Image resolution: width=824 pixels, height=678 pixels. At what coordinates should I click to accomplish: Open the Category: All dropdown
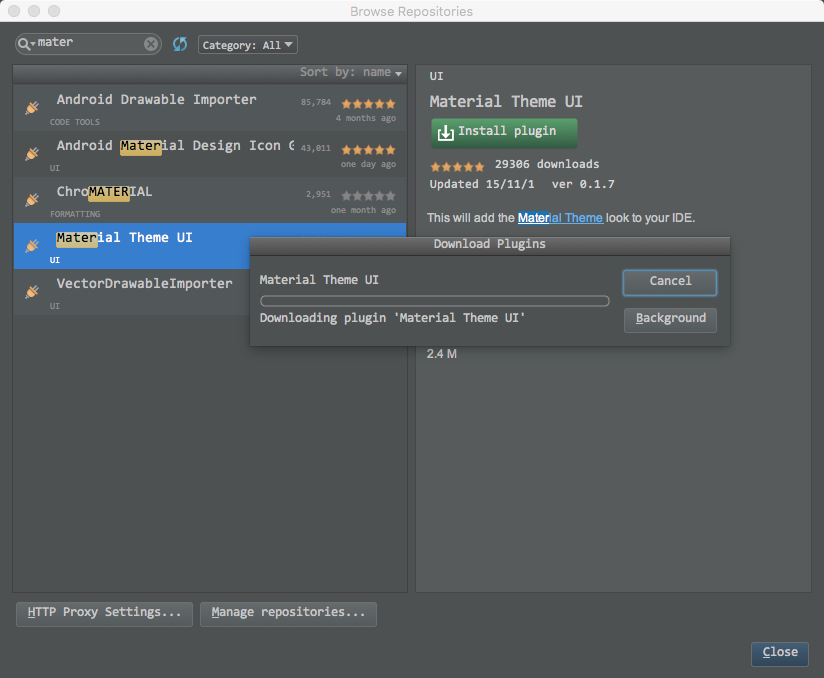pos(248,45)
